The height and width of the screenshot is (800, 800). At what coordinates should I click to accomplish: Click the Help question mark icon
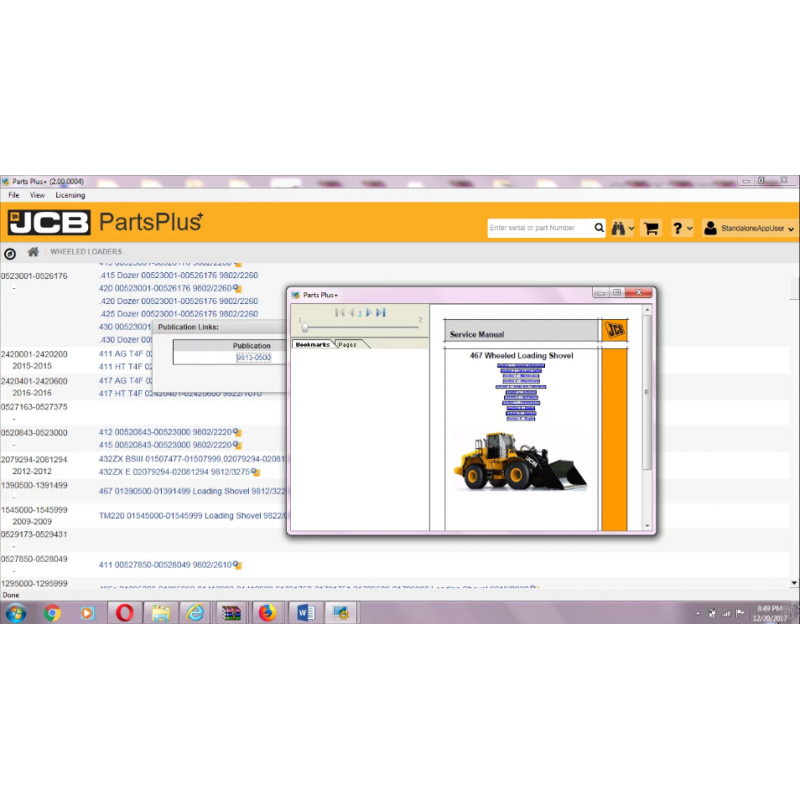coord(677,228)
